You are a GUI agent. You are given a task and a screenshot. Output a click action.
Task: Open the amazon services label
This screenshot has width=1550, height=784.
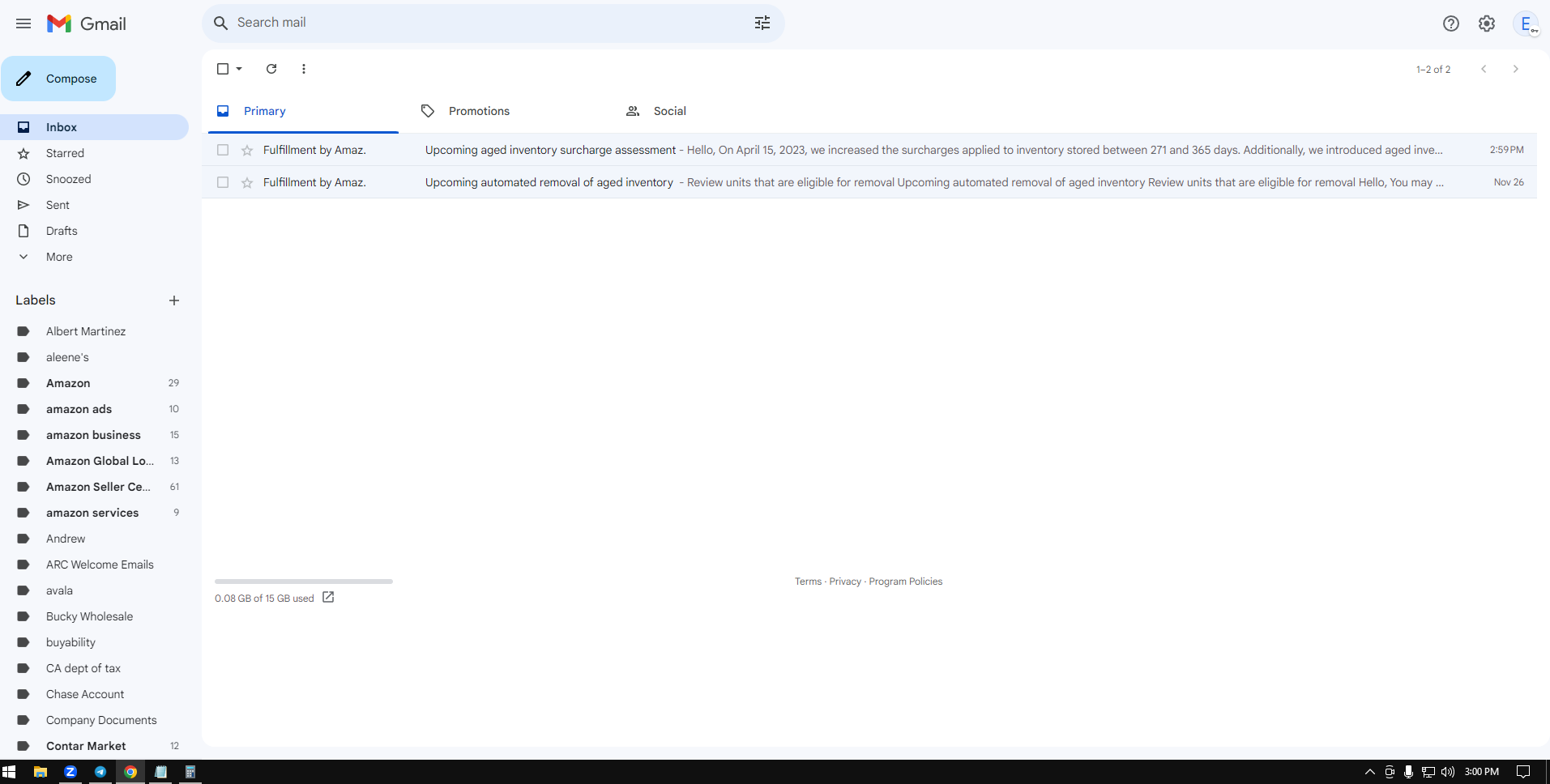click(x=94, y=513)
